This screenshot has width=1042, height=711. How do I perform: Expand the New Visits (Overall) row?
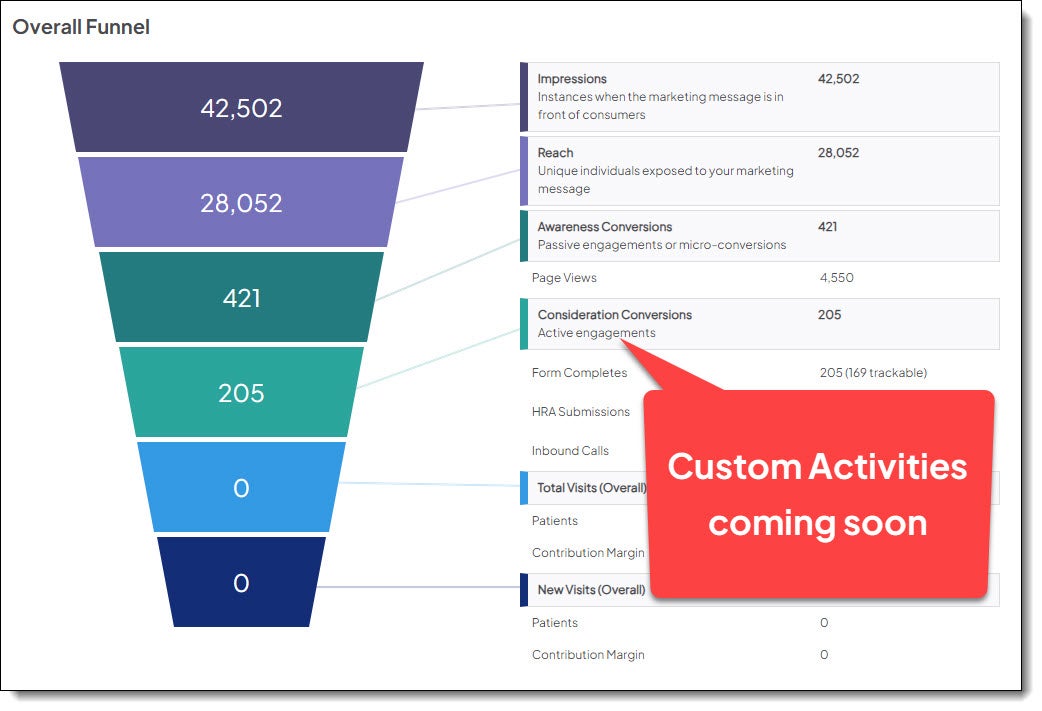pyautogui.click(x=591, y=590)
